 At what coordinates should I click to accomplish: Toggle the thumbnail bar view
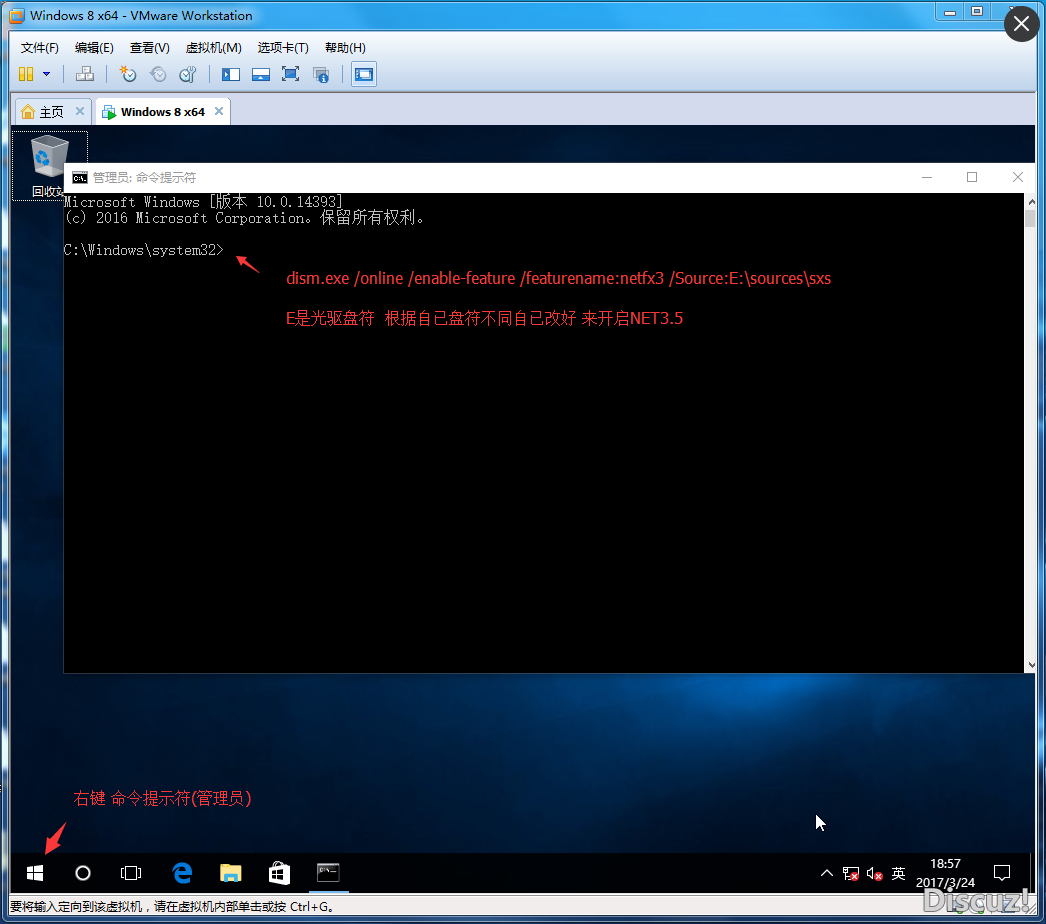click(261, 74)
